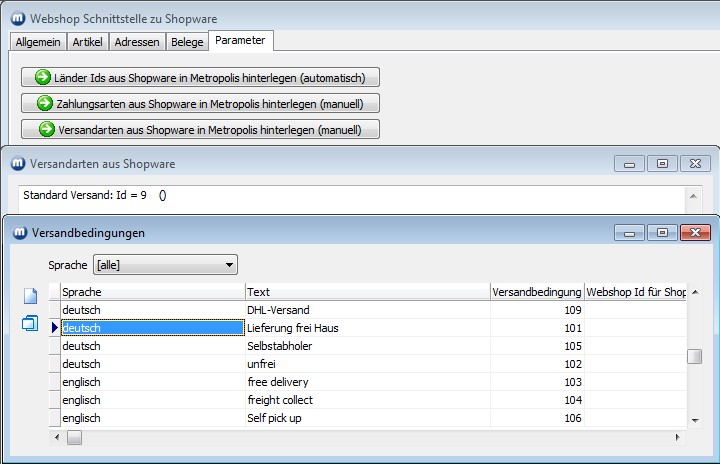Click the table's vertical scrollbar thumb
This screenshot has height=464, width=720.
(x=694, y=357)
